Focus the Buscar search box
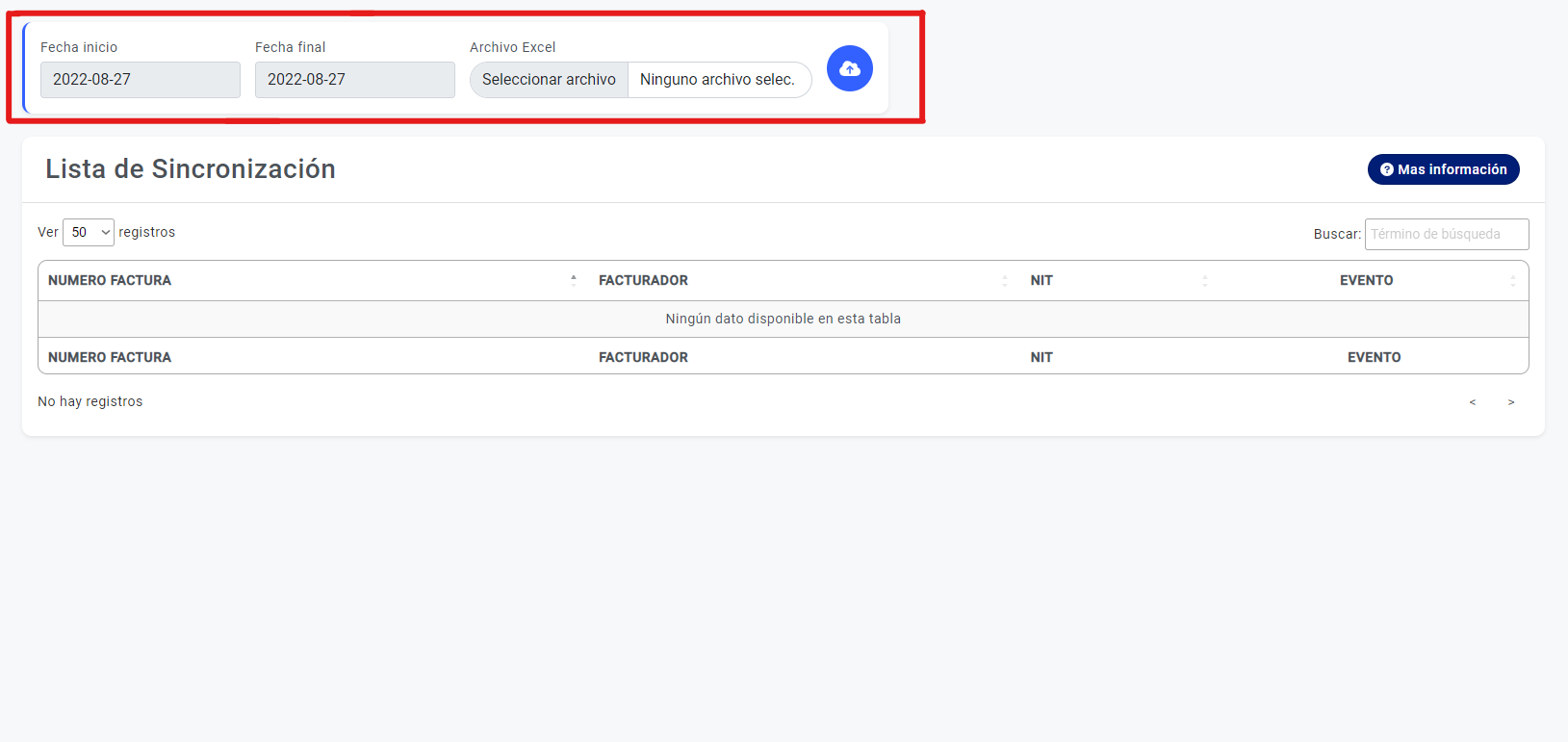 pyautogui.click(x=1446, y=234)
